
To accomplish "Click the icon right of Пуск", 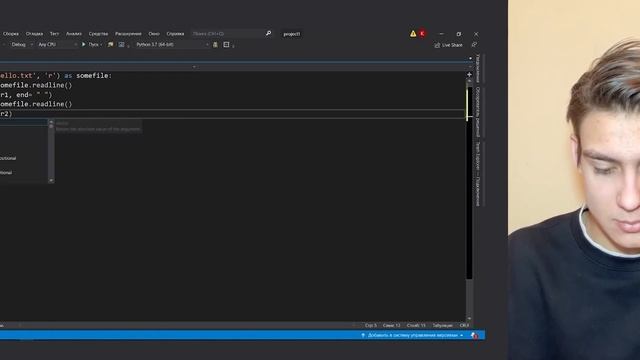I will (110, 44).
